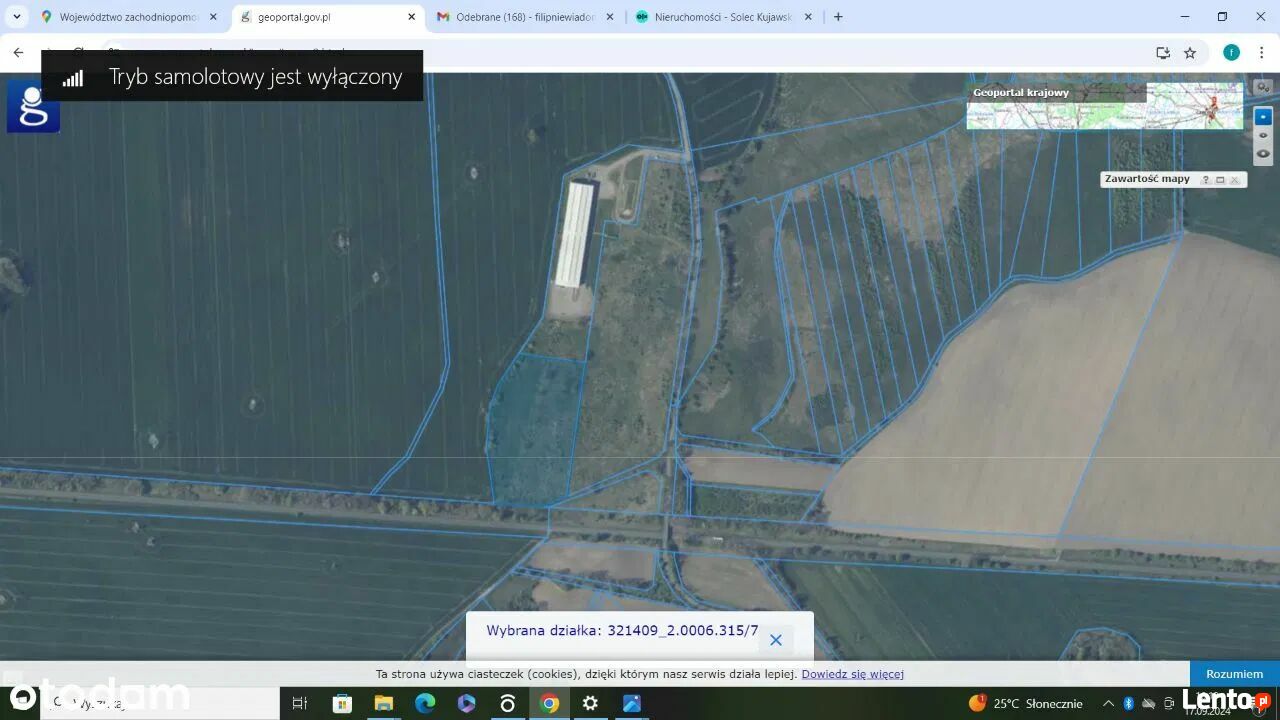
Task: Expand the Zawartość mapy panel window
Action: point(1220,180)
